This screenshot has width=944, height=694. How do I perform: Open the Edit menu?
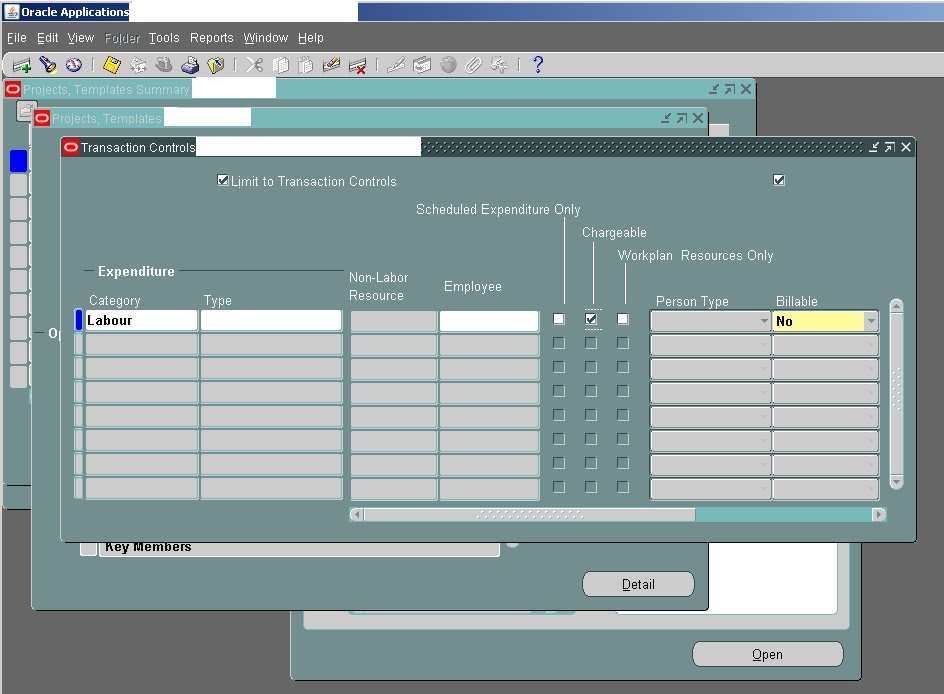pos(48,38)
